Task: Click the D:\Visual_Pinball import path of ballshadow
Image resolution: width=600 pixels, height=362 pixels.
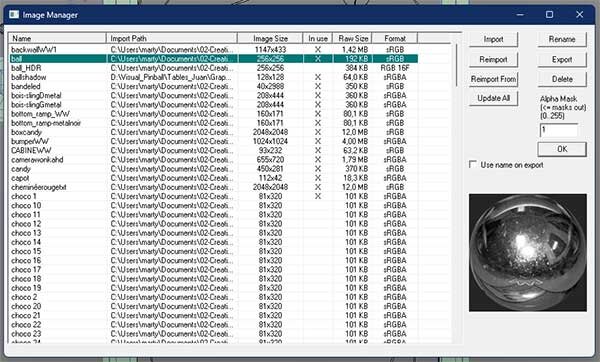Action: (x=171, y=77)
